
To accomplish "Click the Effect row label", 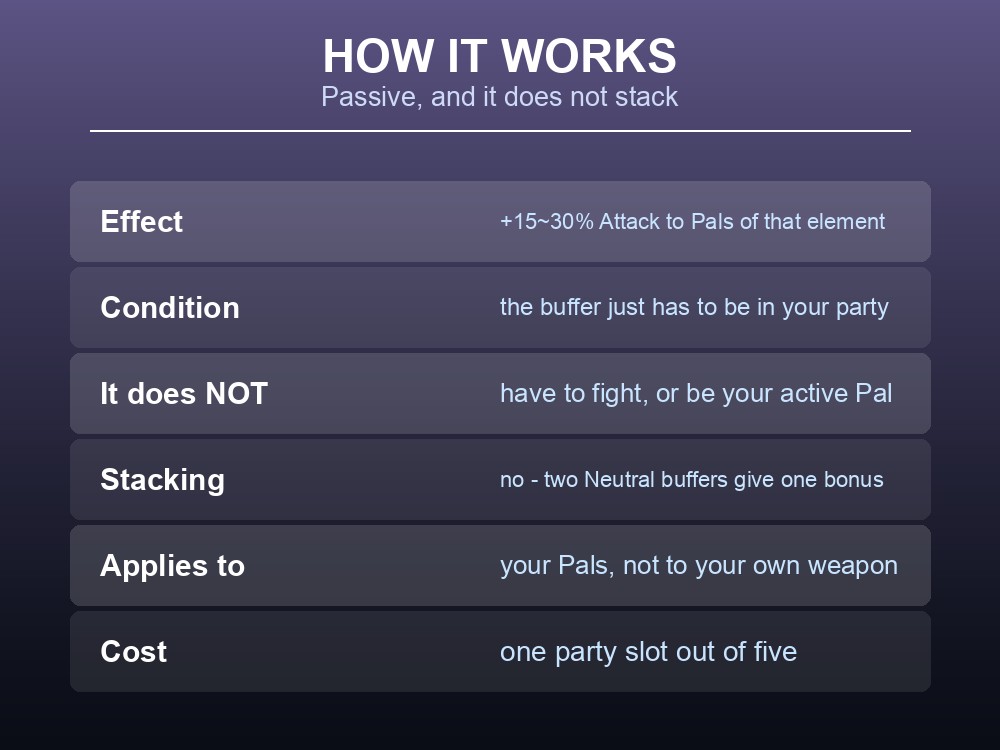I will 142,221.
